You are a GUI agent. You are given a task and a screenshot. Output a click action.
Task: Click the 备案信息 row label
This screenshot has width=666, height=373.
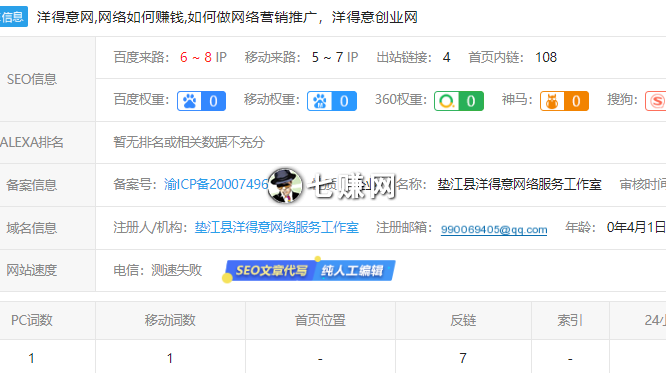click(x=32, y=185)
